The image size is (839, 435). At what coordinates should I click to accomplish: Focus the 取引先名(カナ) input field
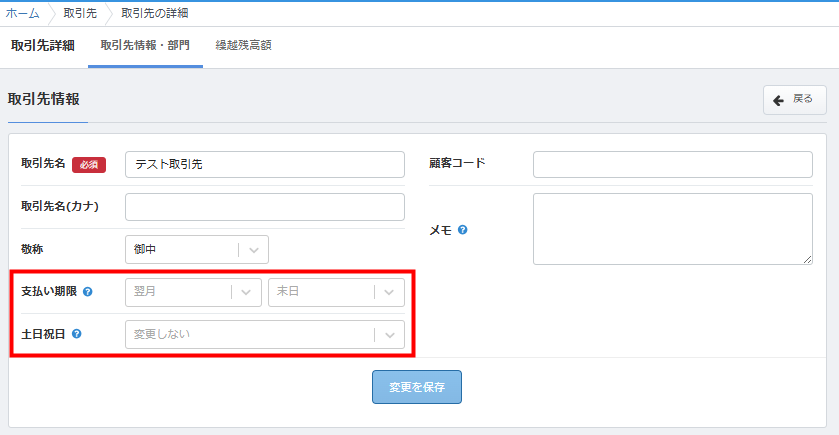tap(264, 206)
